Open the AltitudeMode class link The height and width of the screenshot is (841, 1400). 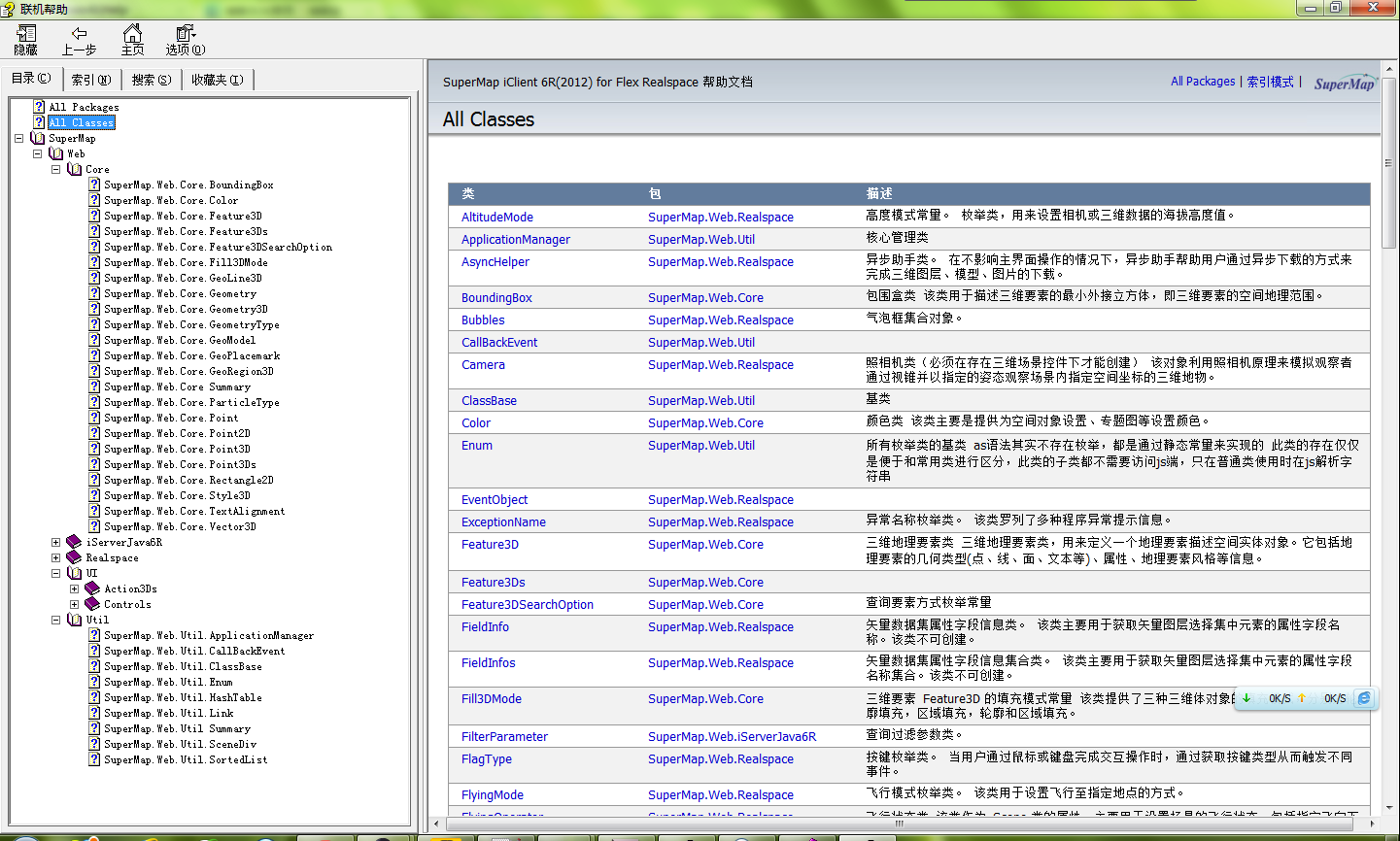[496, 218]
